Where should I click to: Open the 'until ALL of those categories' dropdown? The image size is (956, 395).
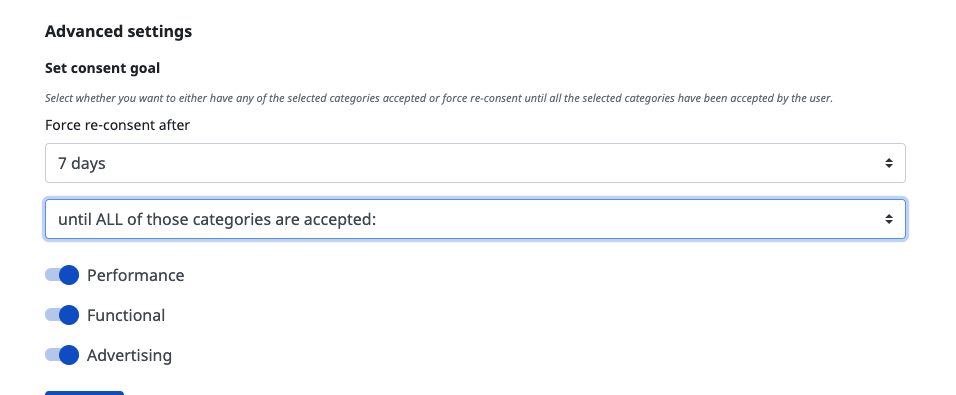coord(475,219)
